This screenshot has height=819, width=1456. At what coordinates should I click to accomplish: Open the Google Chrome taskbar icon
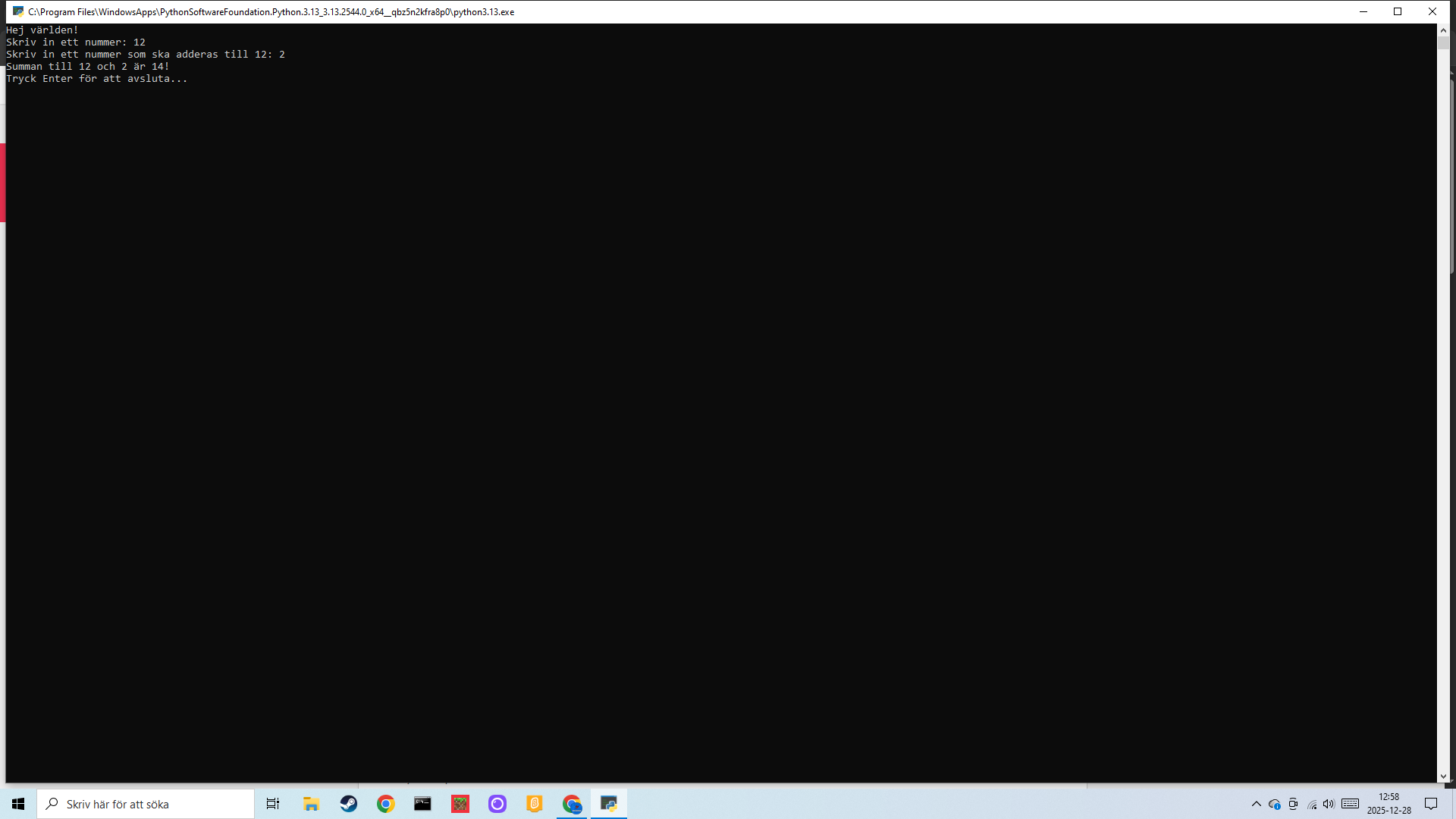[385, 804]
